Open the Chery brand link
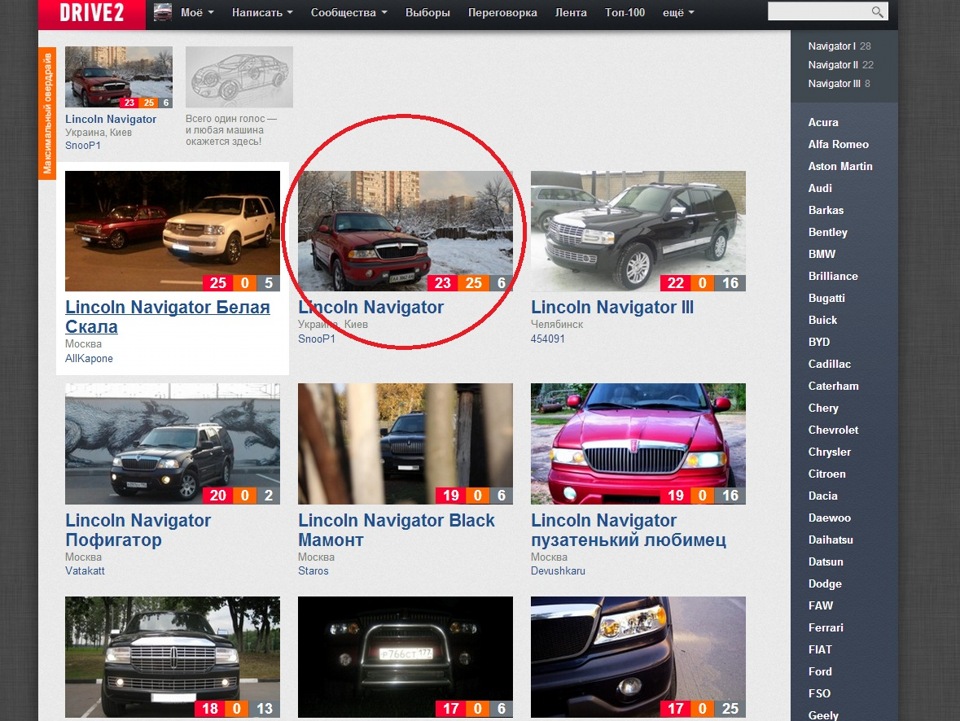 tap(823, 408)
